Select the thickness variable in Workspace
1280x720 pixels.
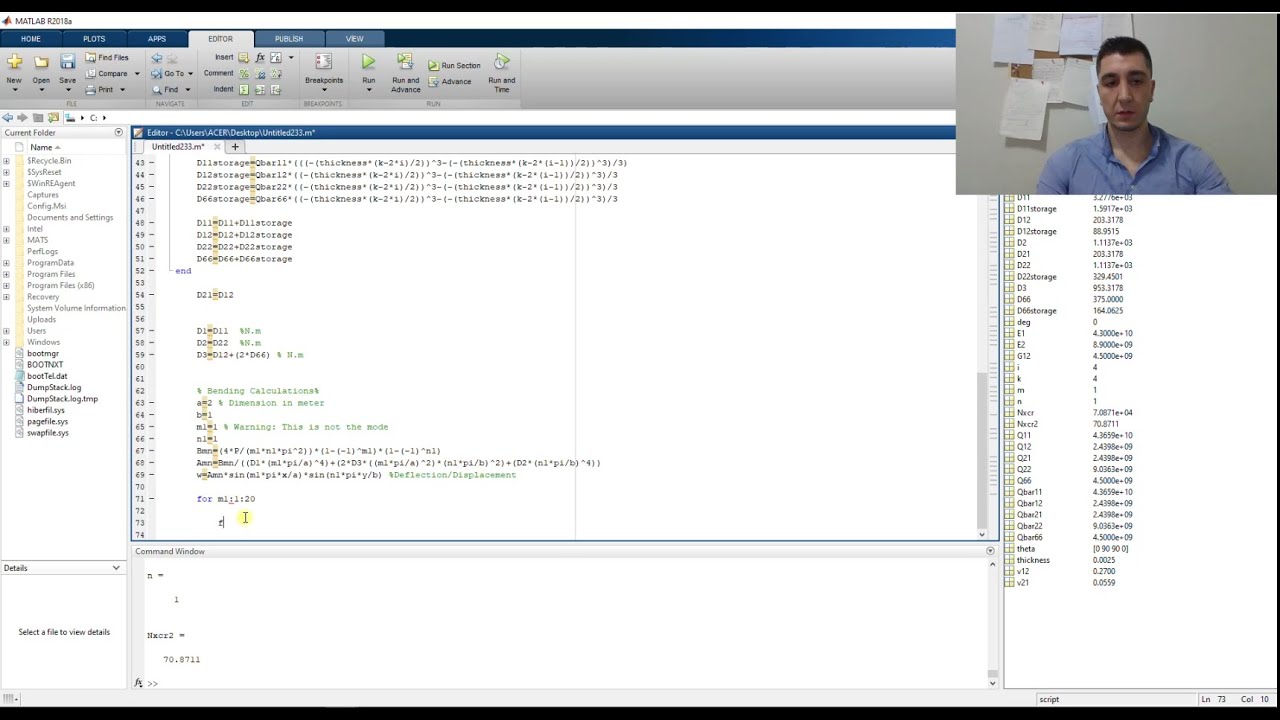tap(1033, 560)
